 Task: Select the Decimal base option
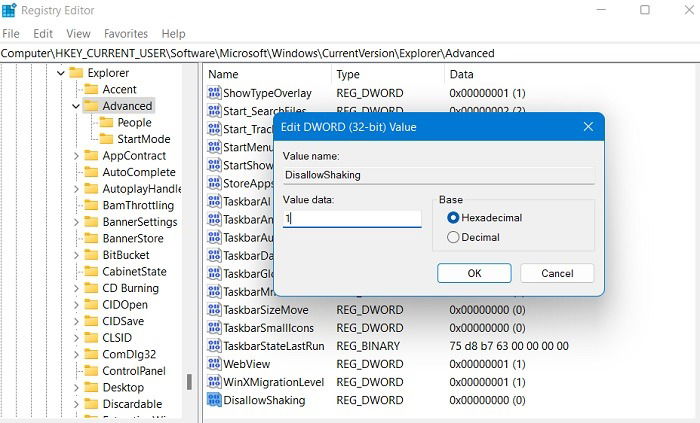coord(473,237)
